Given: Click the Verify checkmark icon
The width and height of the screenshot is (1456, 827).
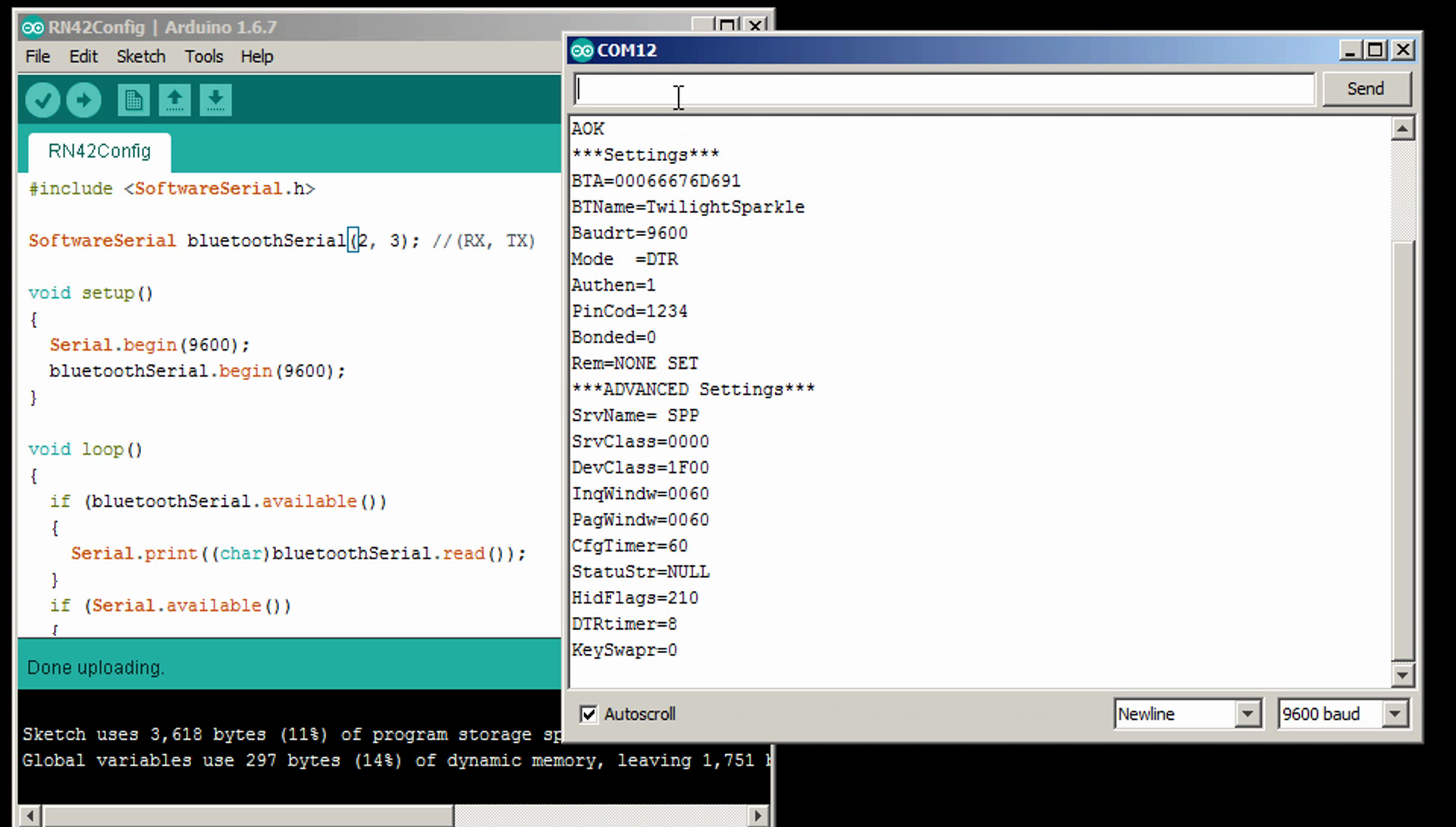Looking at the screenshot, I should (x=42, y=100).
